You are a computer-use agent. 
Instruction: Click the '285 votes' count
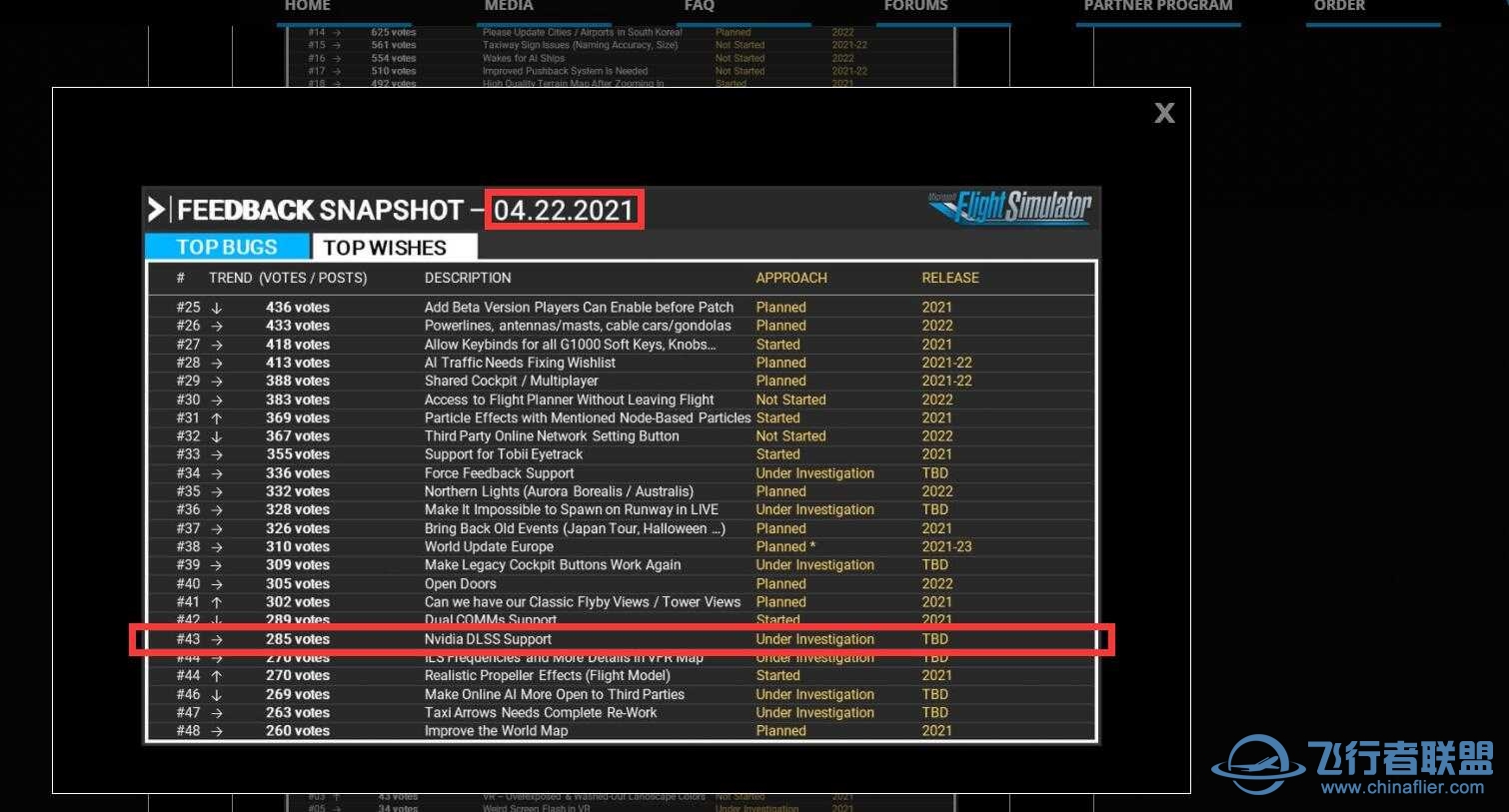[x=298, y=639]
